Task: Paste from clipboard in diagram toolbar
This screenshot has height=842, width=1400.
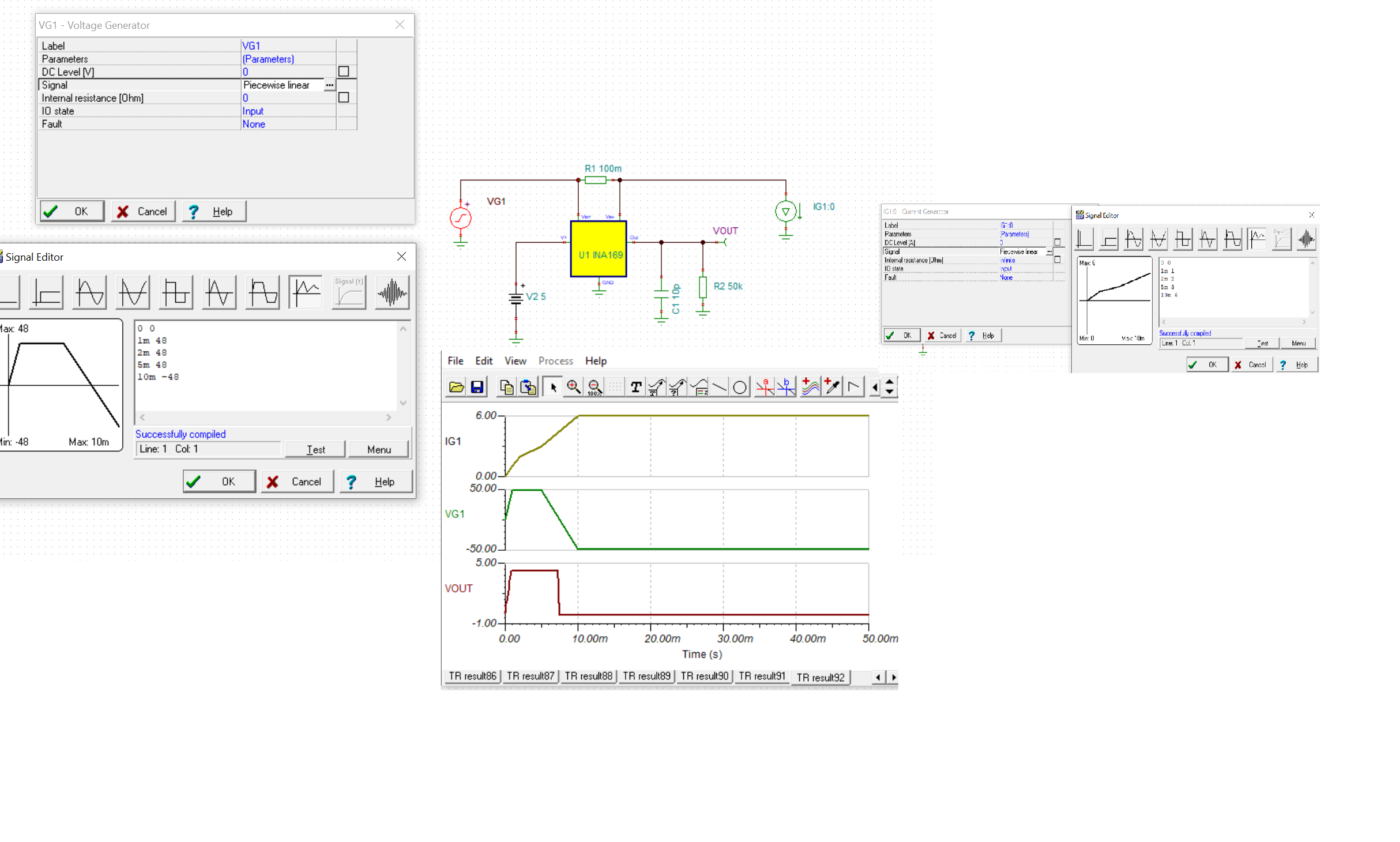Action: coord(528,387)
